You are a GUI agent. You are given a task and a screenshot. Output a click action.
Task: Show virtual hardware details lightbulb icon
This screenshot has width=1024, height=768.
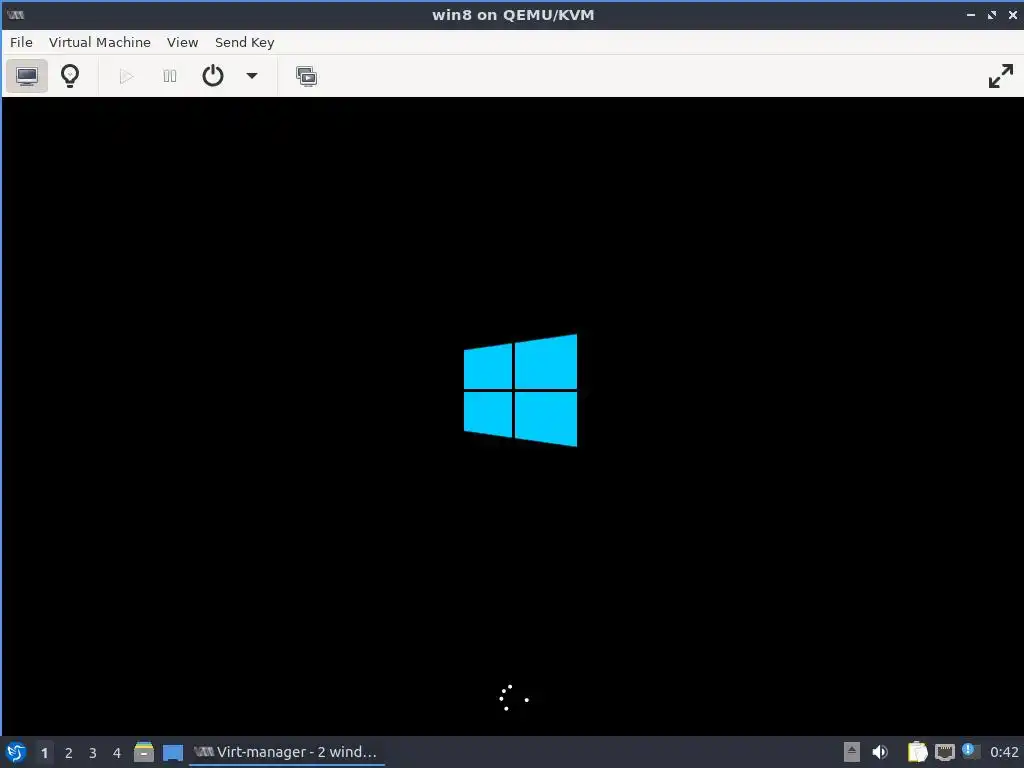[x=70, y=76]
